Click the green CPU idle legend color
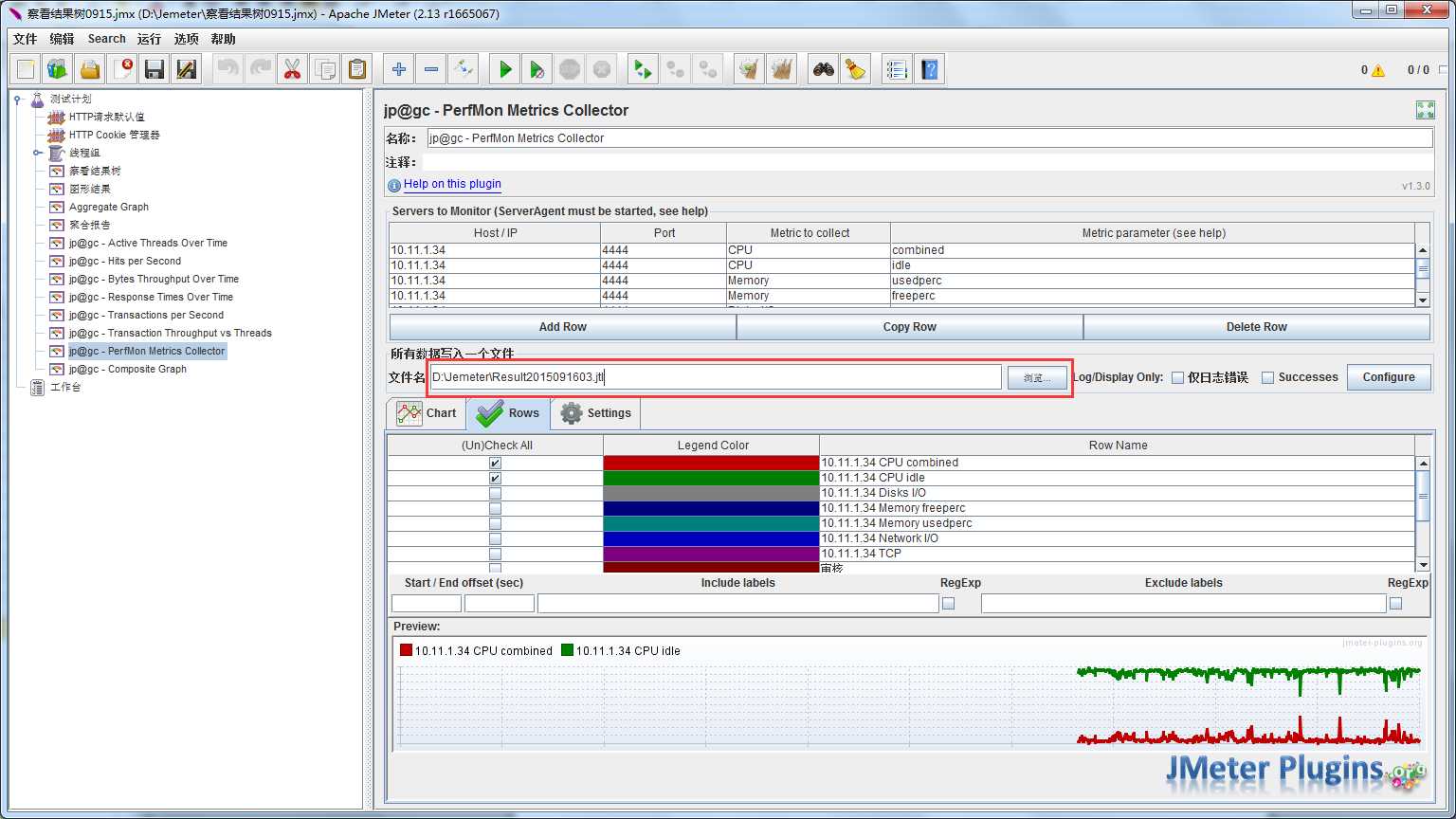Screen dimensions: 1456x819 (711, 478)
